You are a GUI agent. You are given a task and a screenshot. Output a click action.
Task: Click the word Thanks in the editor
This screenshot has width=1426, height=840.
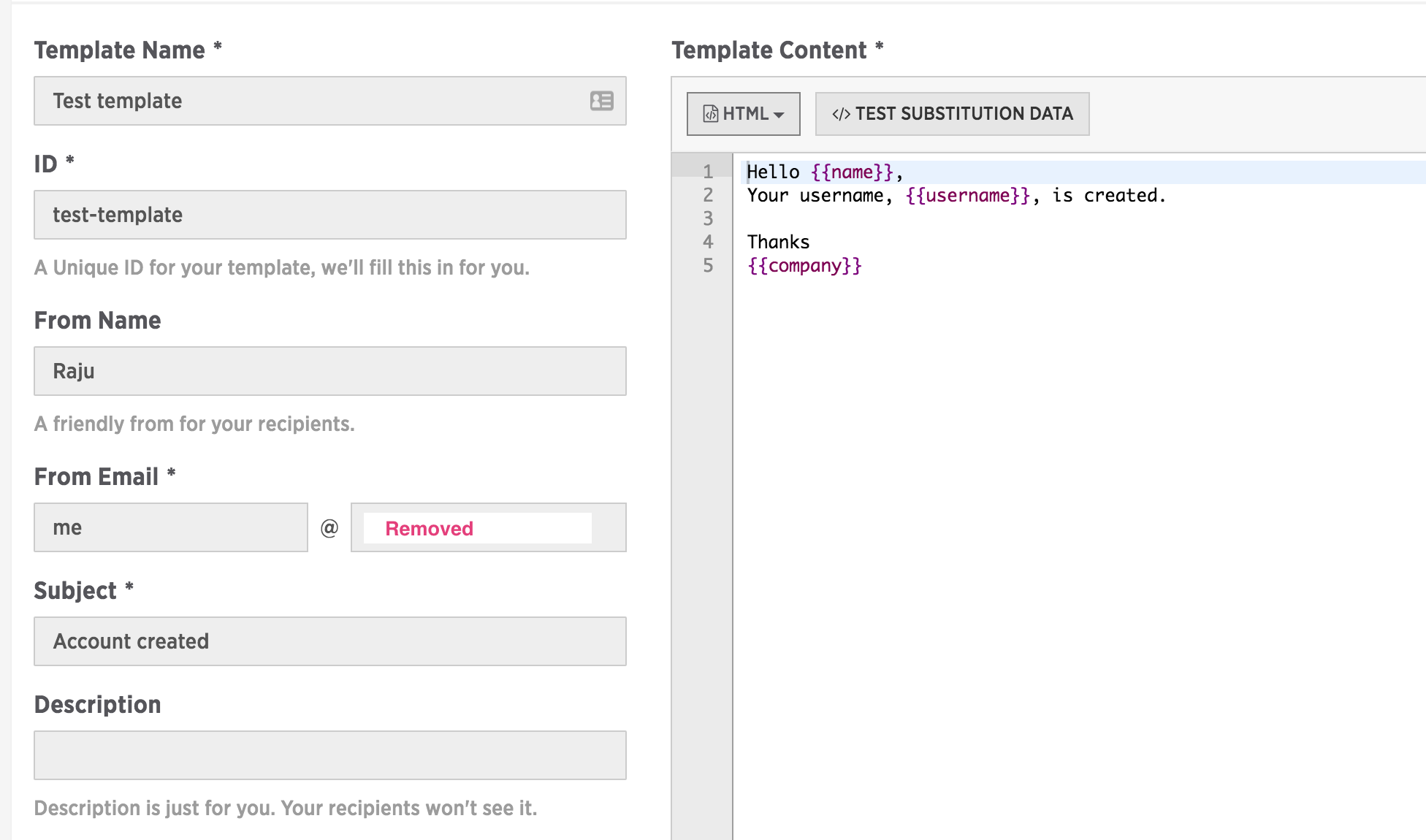[778, 243]
